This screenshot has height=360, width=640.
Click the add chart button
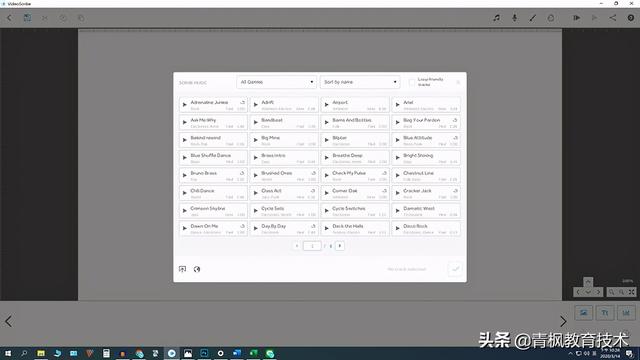(x=626, y=313)
